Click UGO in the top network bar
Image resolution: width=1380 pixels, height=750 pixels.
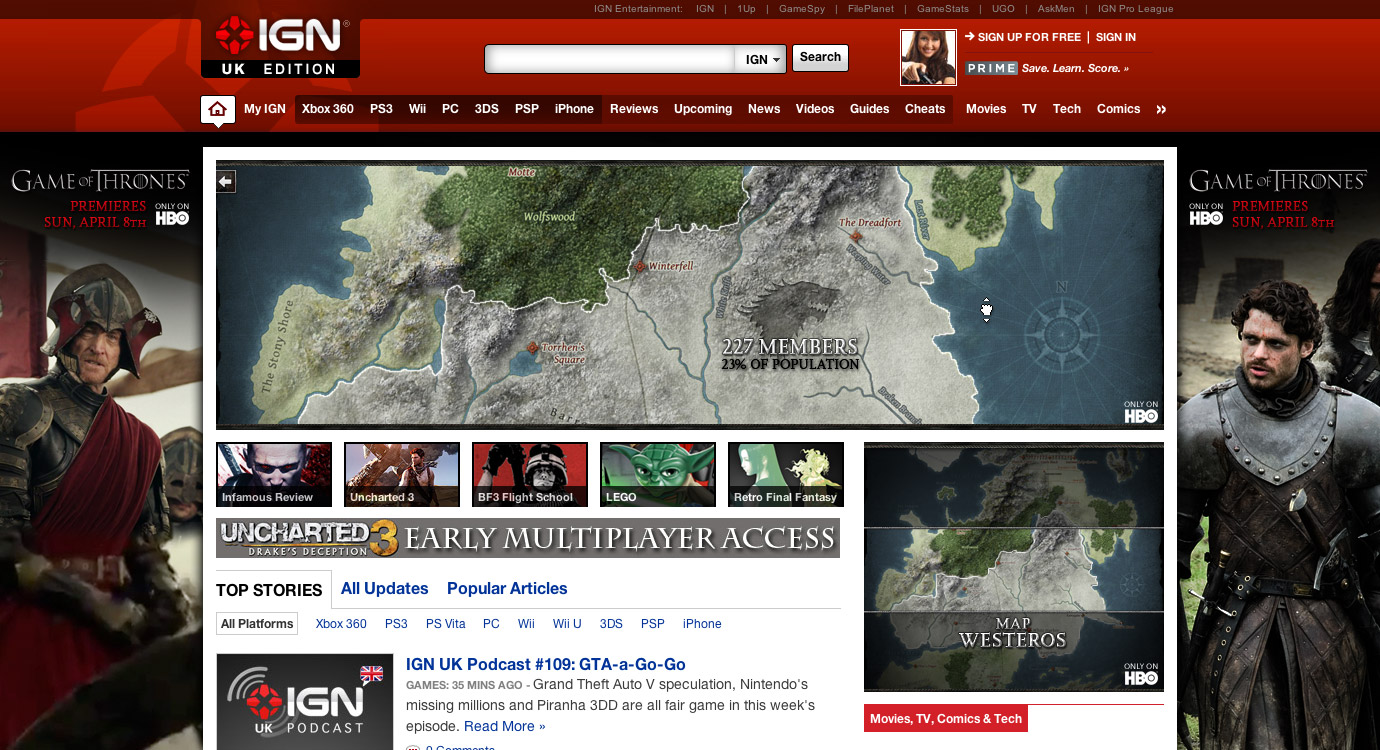pyautogui.click(x=1003, y=9)
